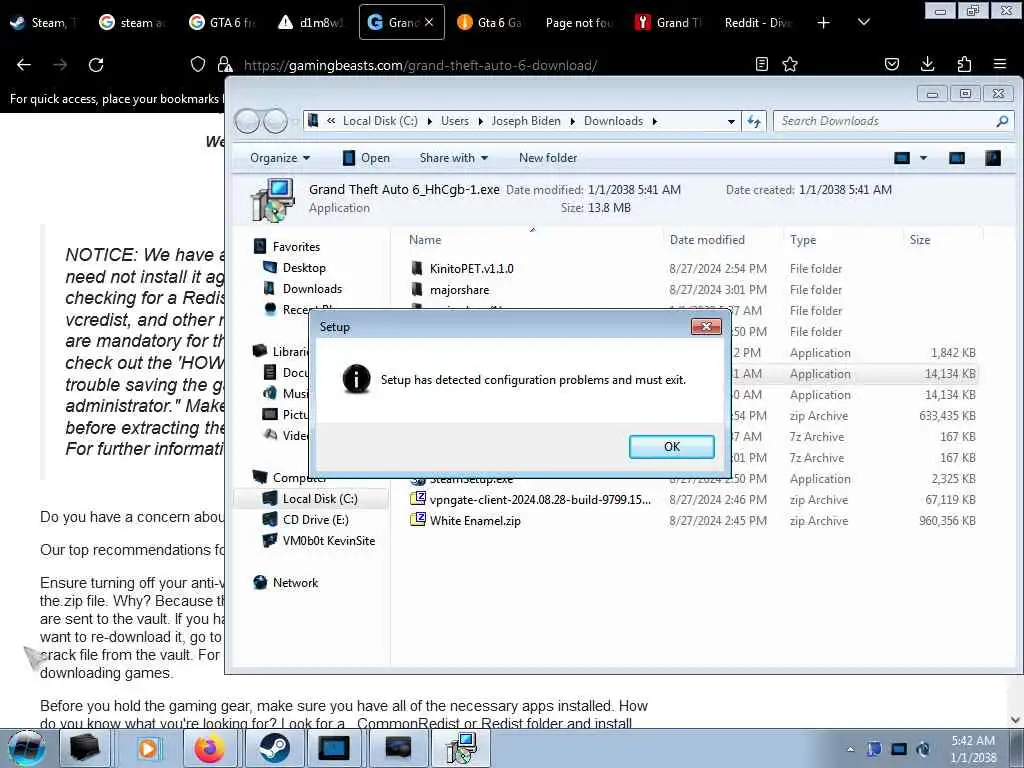Select VM0b0t KevinSite in sidebar
The height and width of the screenshot is (768, 1024).
coord(328,541)
